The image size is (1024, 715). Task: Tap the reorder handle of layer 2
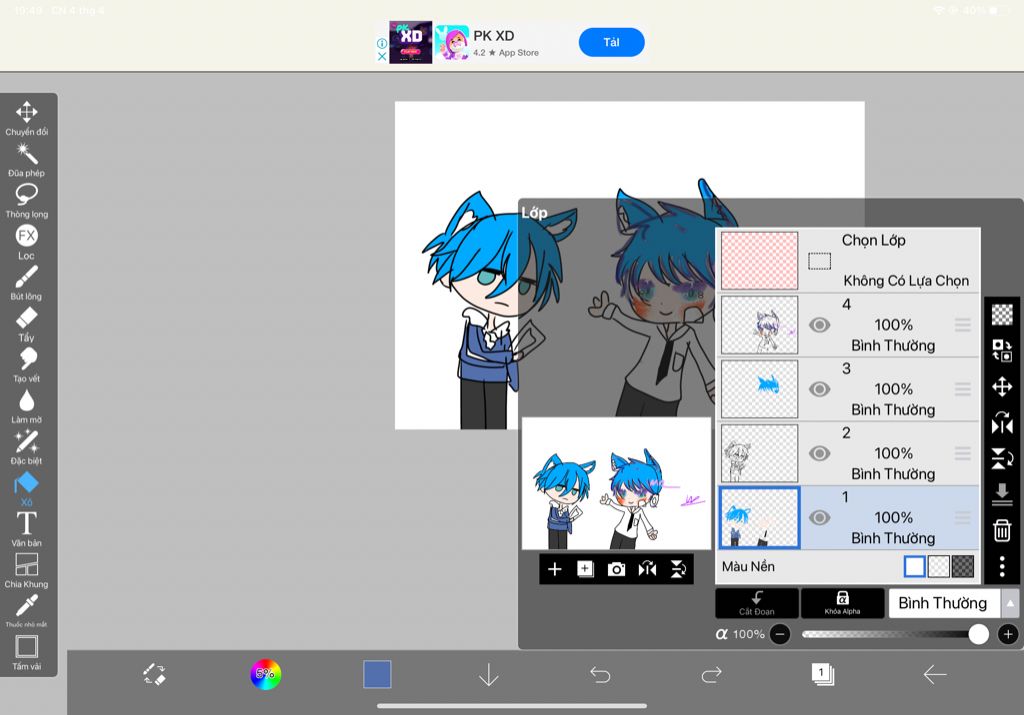(963, 453)
